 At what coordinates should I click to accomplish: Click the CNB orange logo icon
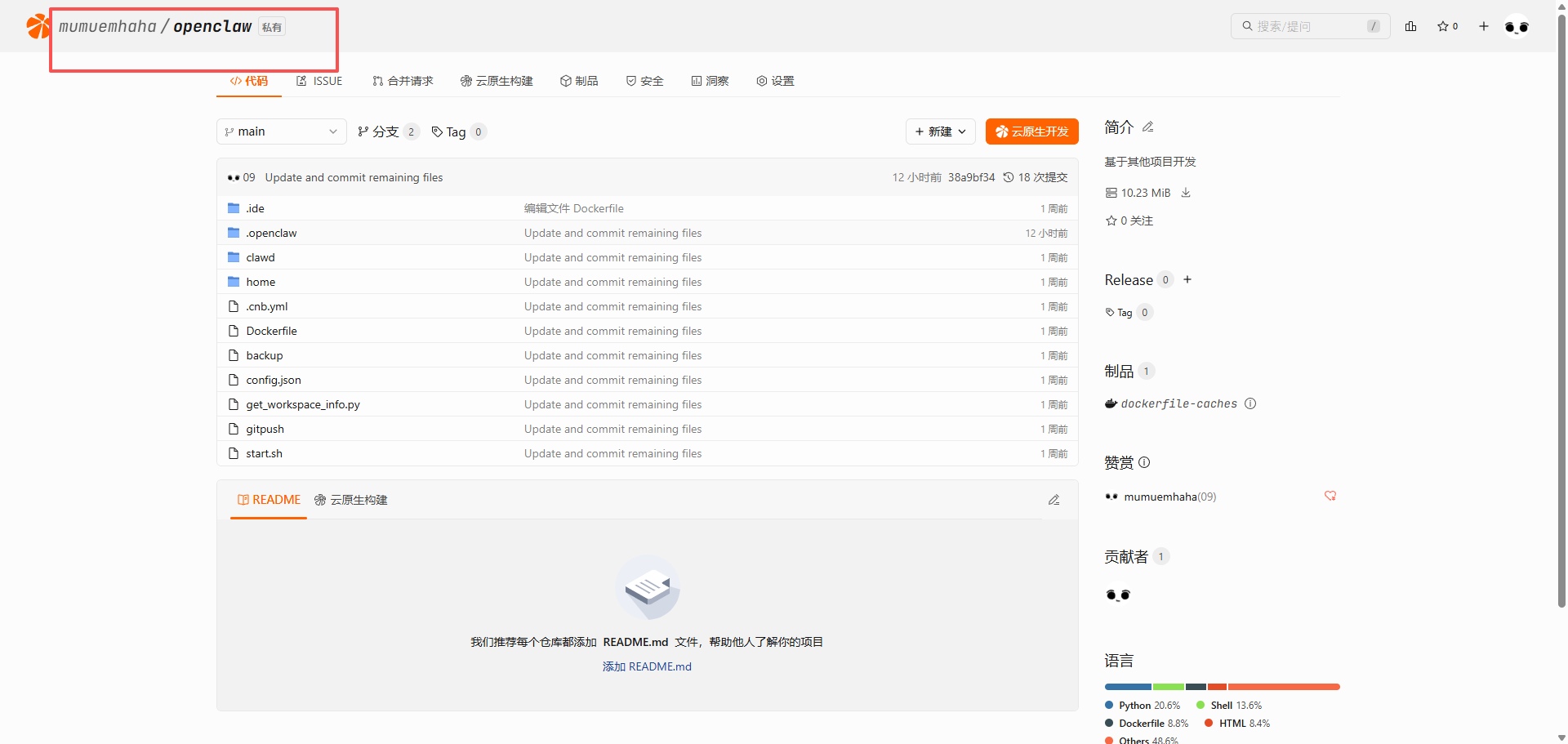pyautogui.click(x=38, y=26)
